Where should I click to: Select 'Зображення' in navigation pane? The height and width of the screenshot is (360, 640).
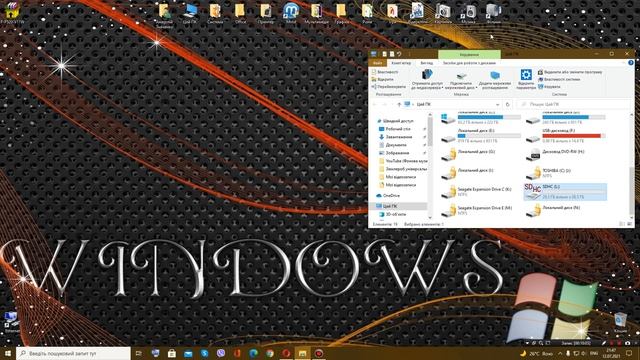pyautogui.click(x=394, y=153)
